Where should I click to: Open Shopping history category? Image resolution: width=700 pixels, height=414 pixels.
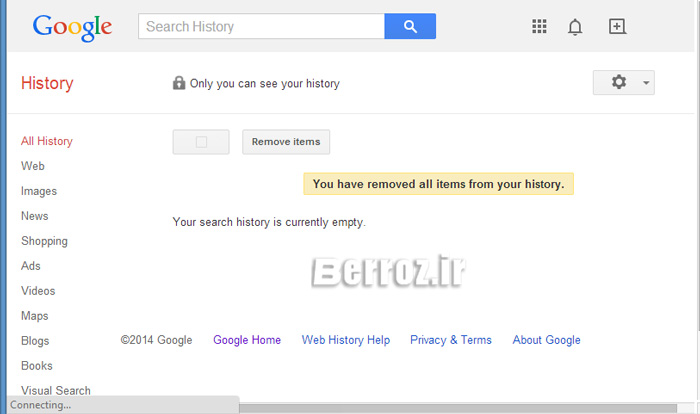tap(44, 241)
